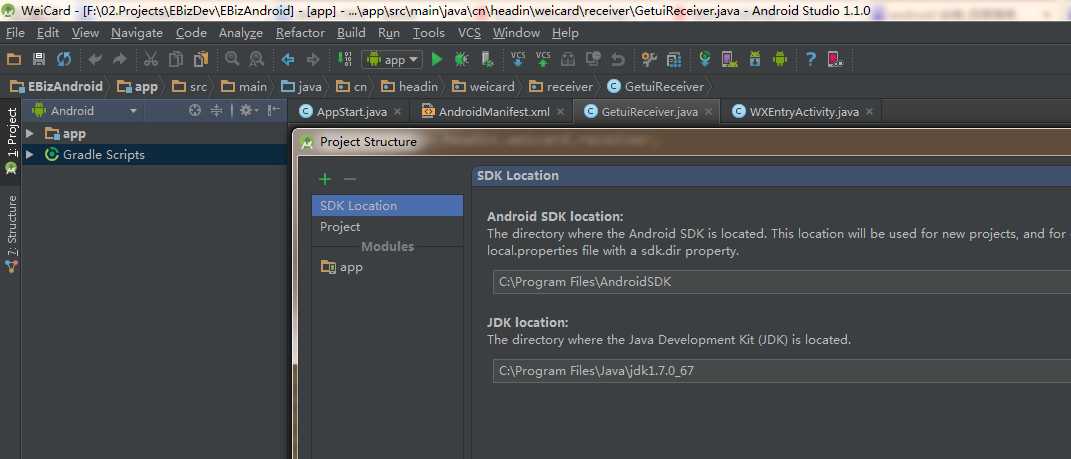
Task: Open the Refactor menu
Action: pos(300,33)
